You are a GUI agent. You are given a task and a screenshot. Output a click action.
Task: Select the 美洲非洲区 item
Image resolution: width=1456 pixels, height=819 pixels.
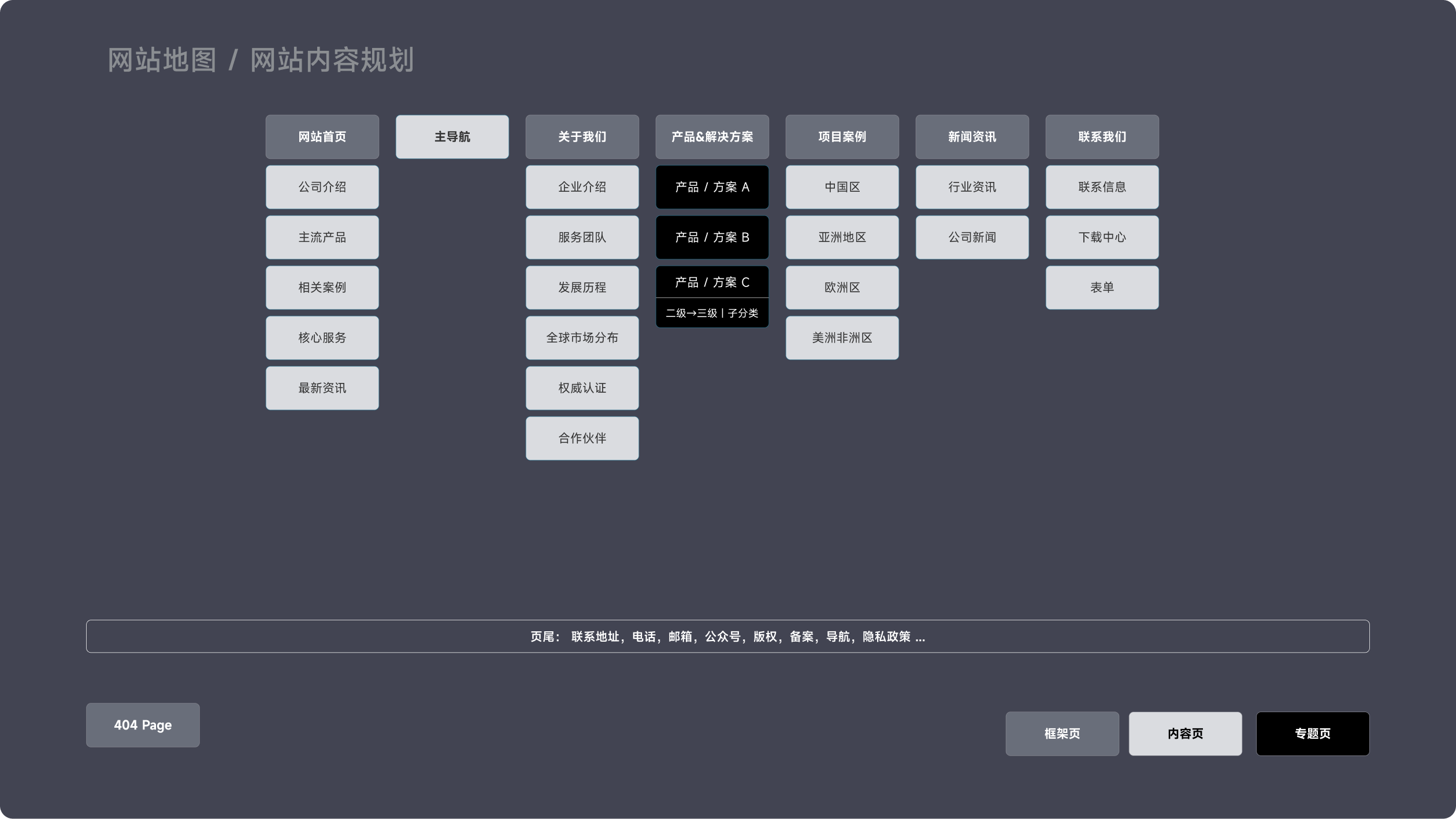[x=842, y=338]
